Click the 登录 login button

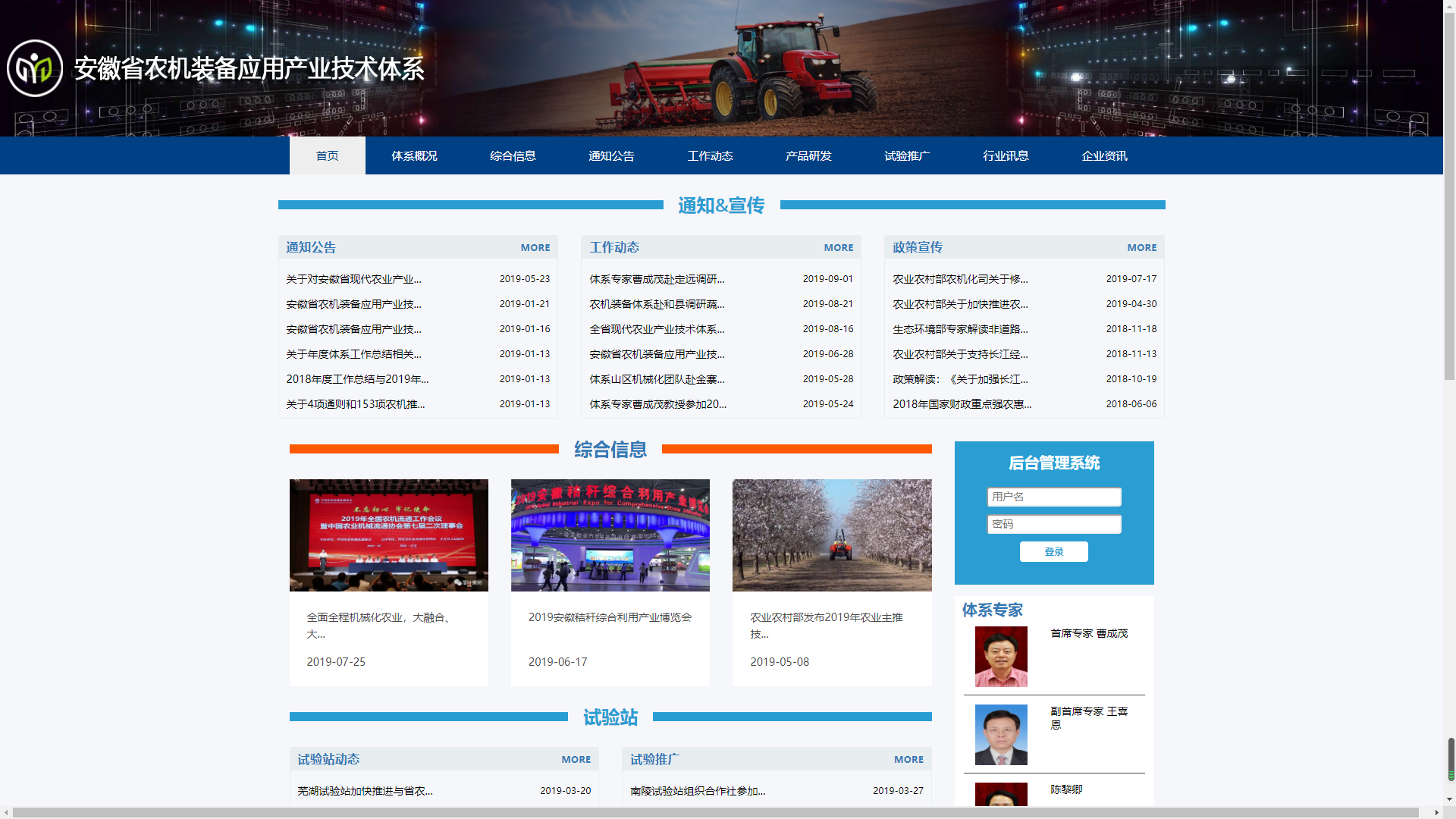1054,552
